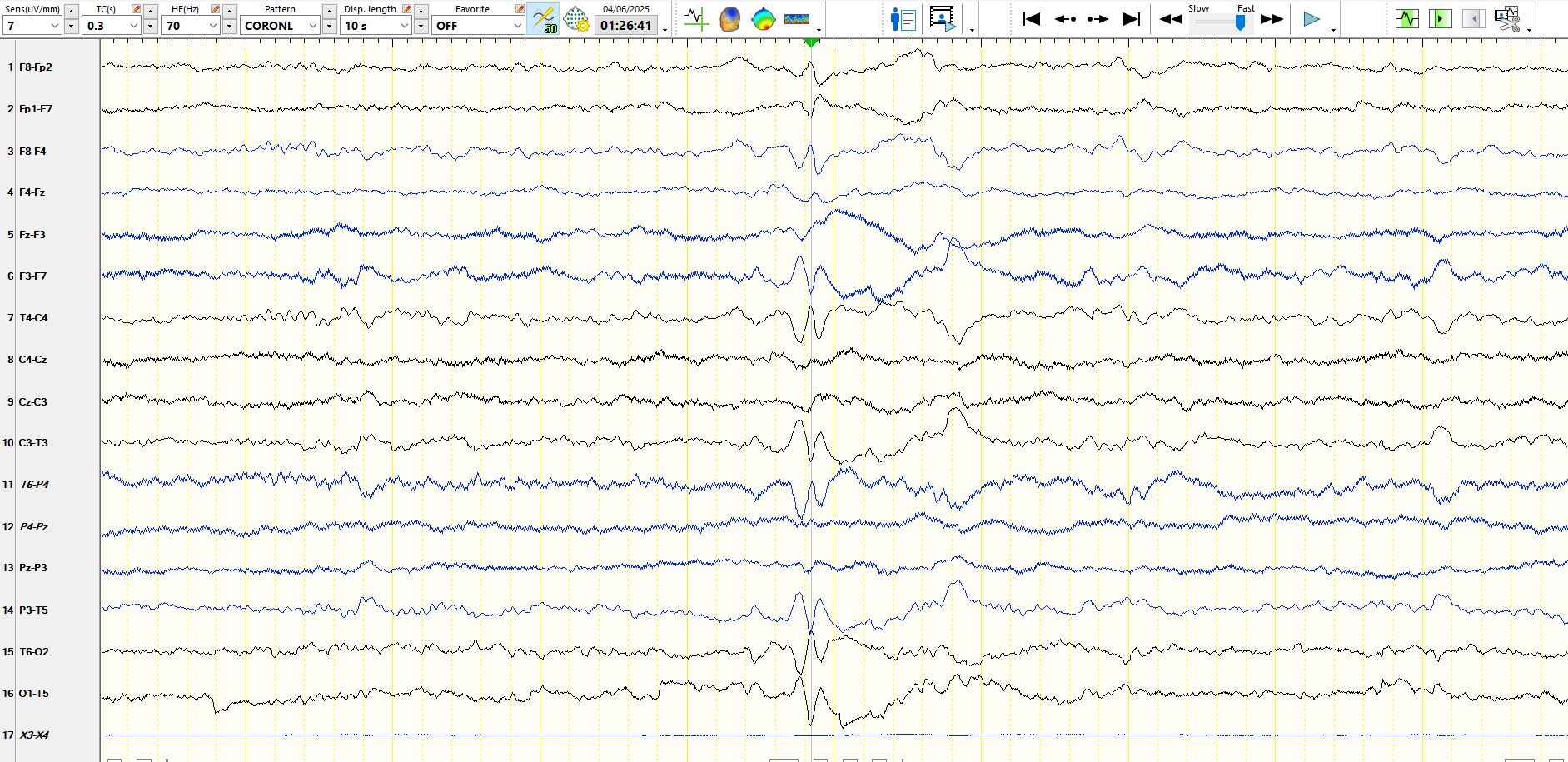Screen dimensions: 1568x762
Task: Expand the patient video toolbar overflow arrow
Action: (972, 30)
